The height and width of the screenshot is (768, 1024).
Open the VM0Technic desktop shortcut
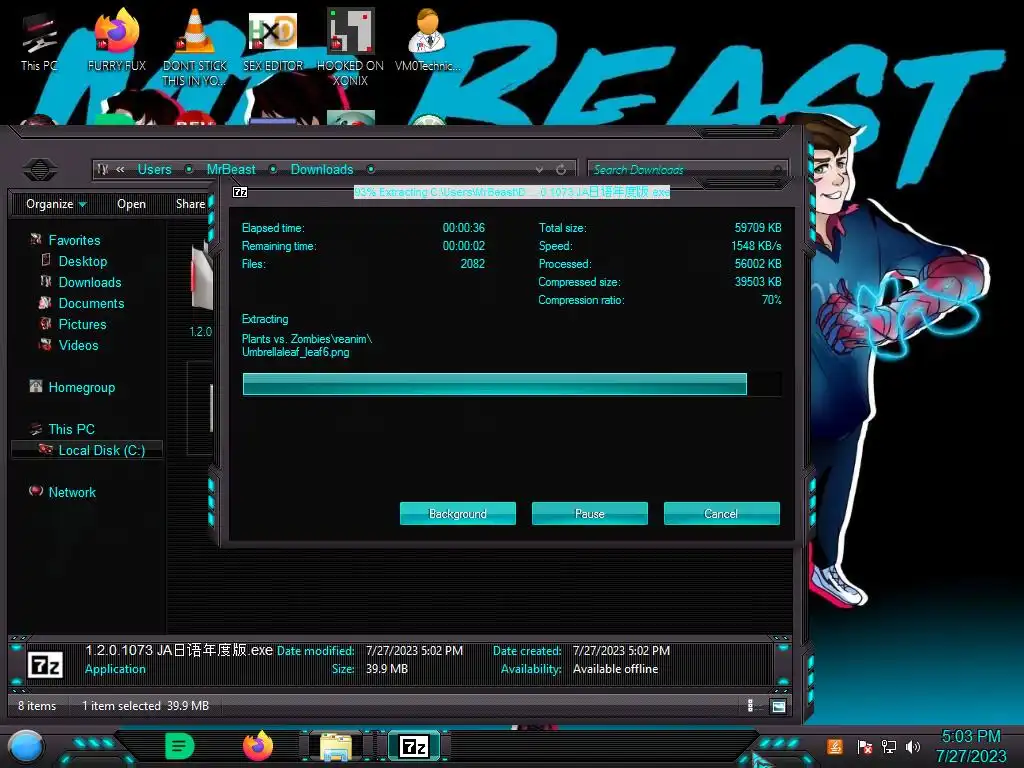pyautogui.click(x=427, y=42)
